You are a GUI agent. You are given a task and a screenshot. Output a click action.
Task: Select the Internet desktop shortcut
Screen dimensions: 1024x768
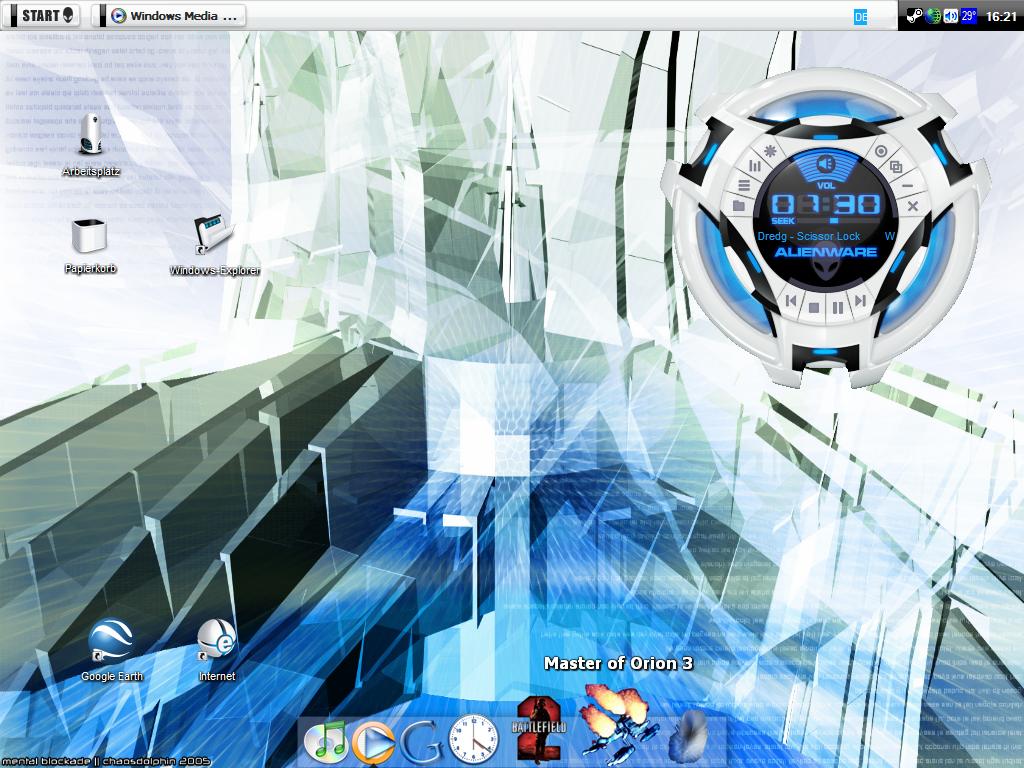pos(217,650)
